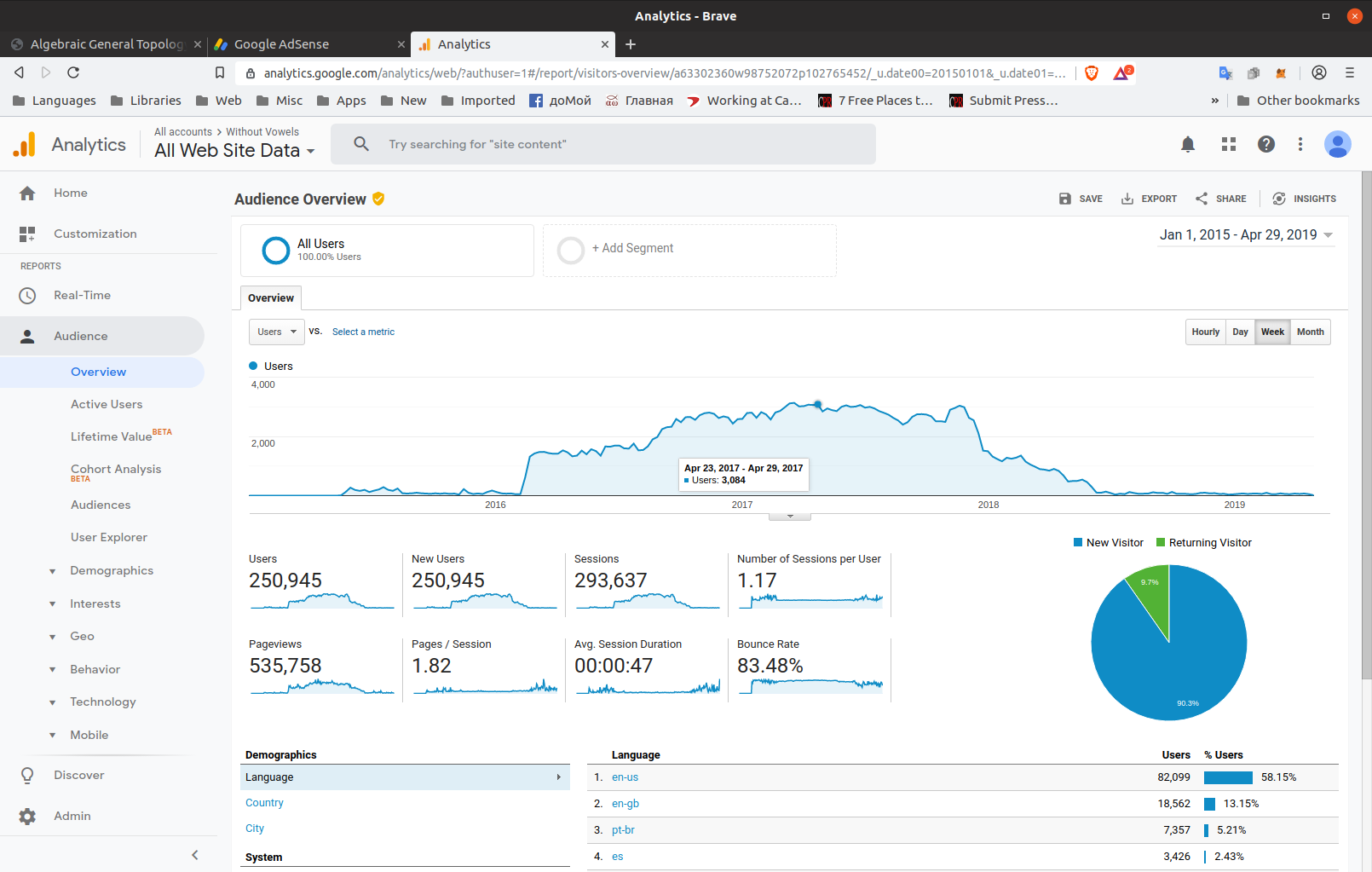Image resolution: width=1372 pixels, height=872 pixels.
Task: Click the Brave Rewards triangle icon
Action: [1122, 73]
